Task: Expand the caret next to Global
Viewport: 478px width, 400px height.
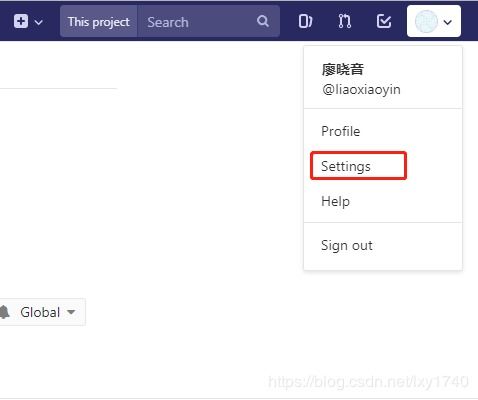Action: click(71, 312)
